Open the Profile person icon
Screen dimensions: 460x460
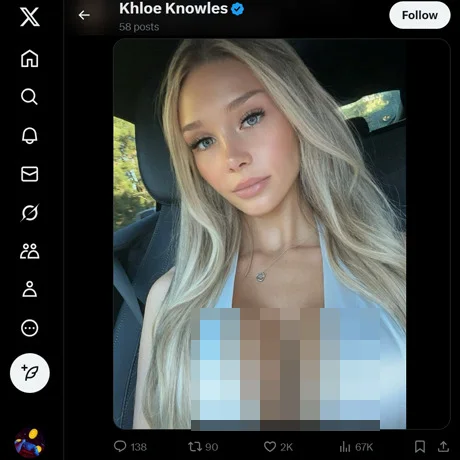pos(30,289)
